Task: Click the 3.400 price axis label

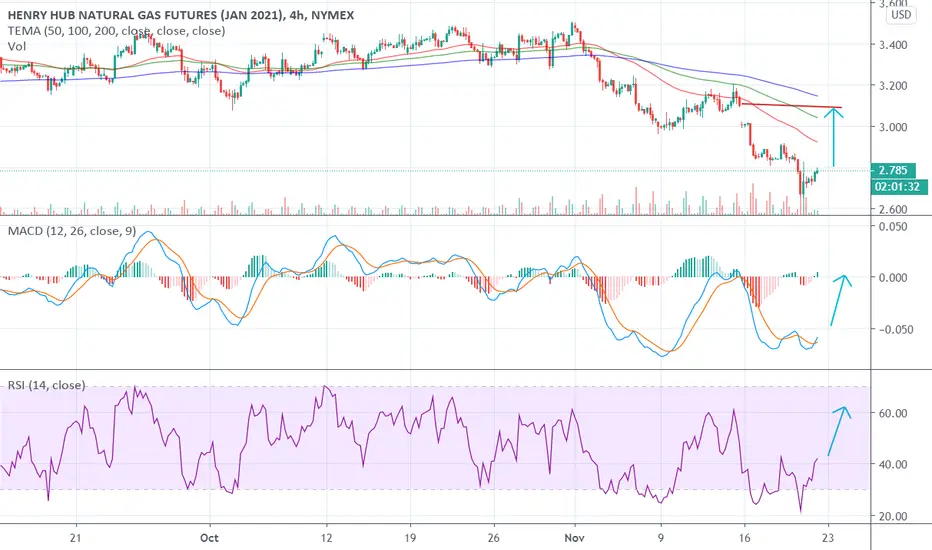Action: click(893, 45)
